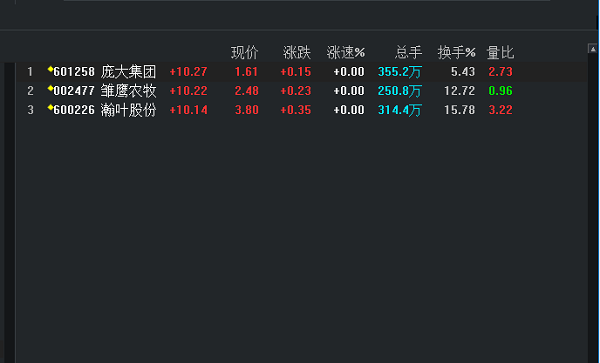Click the +10.22 percent change value

(x=188, y=91)
